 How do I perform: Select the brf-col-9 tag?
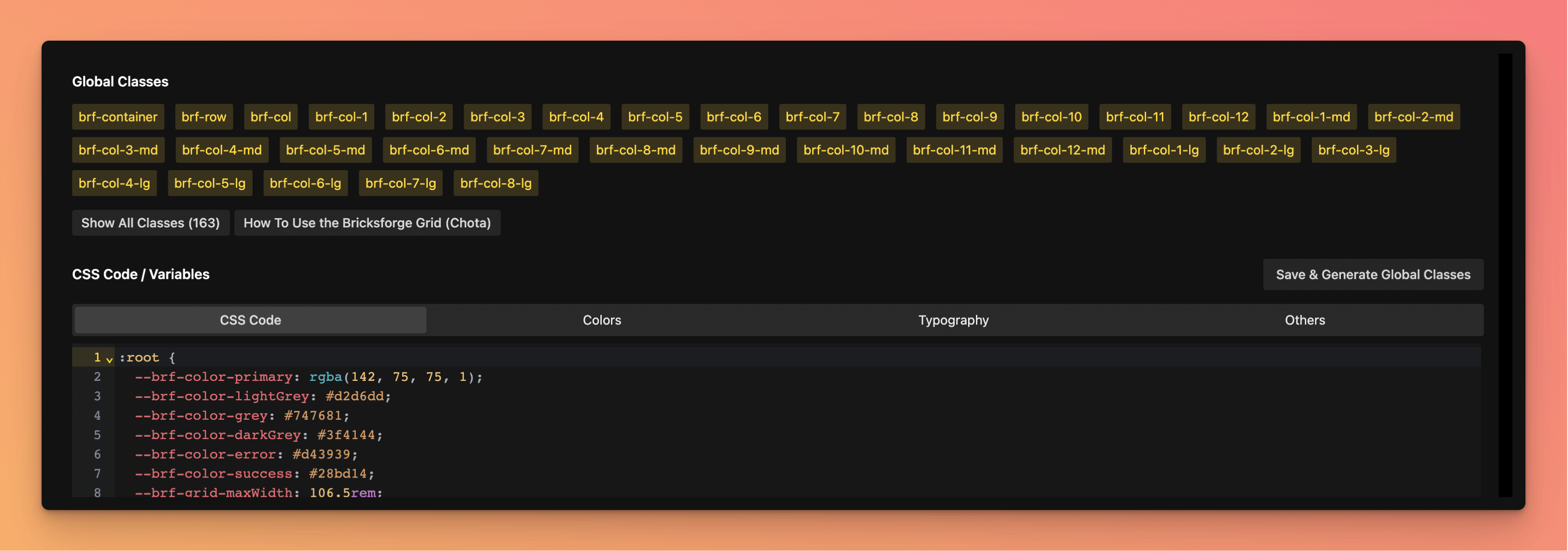click(x=969, y=117)
